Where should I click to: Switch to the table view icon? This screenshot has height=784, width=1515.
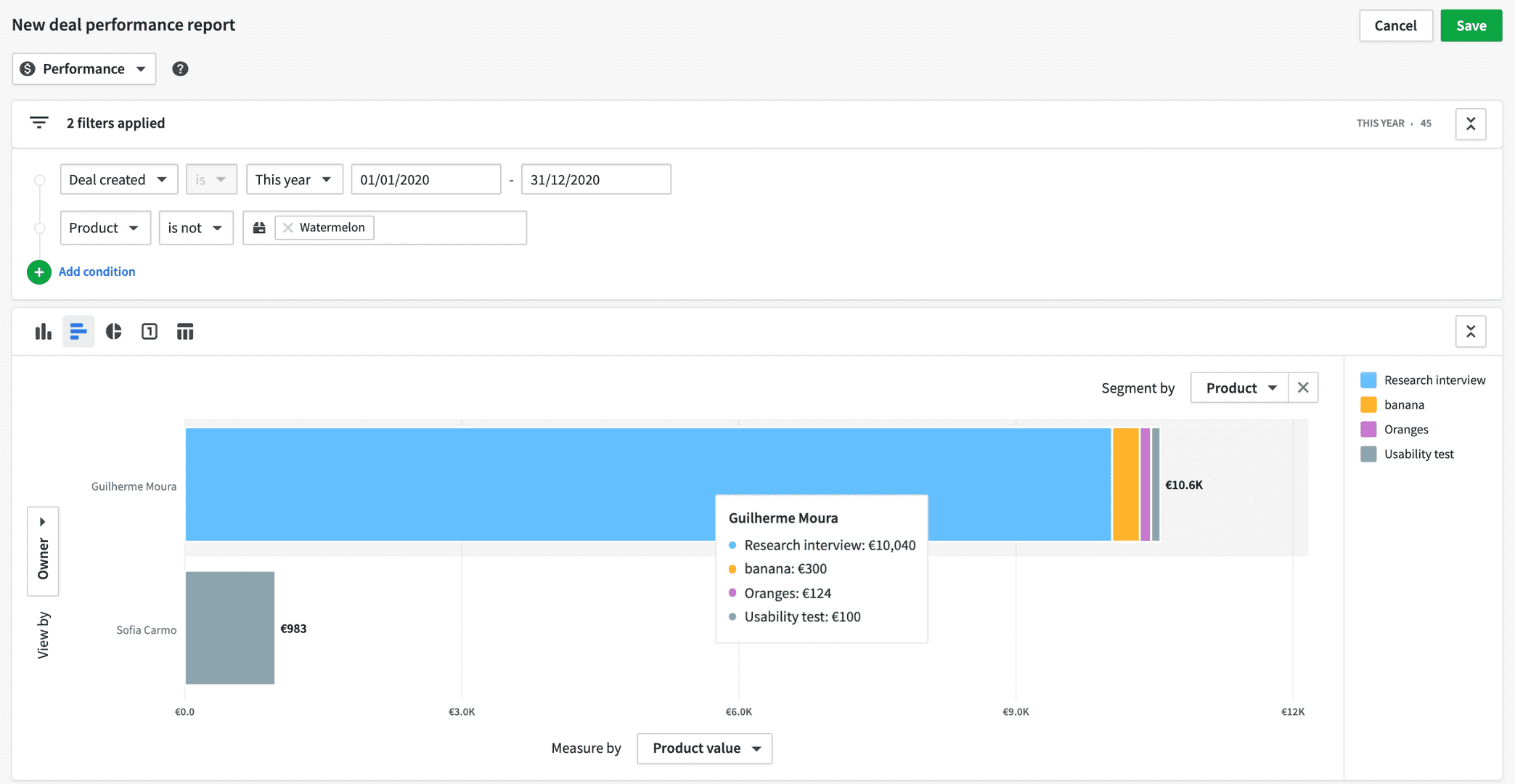[x=185, y=332]
